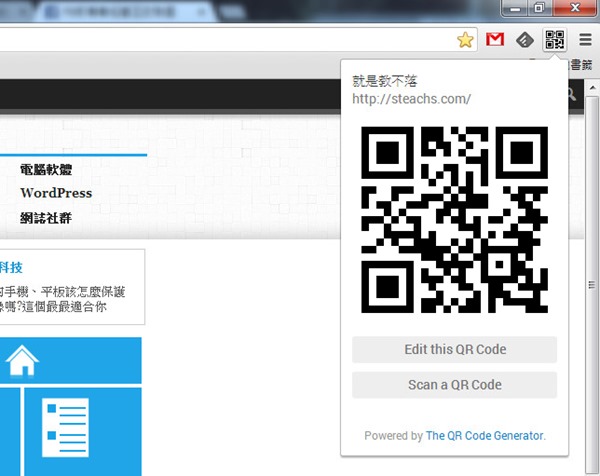Click the site search magnifier icon
Screen dimensions: 600x476
[572, 94]
